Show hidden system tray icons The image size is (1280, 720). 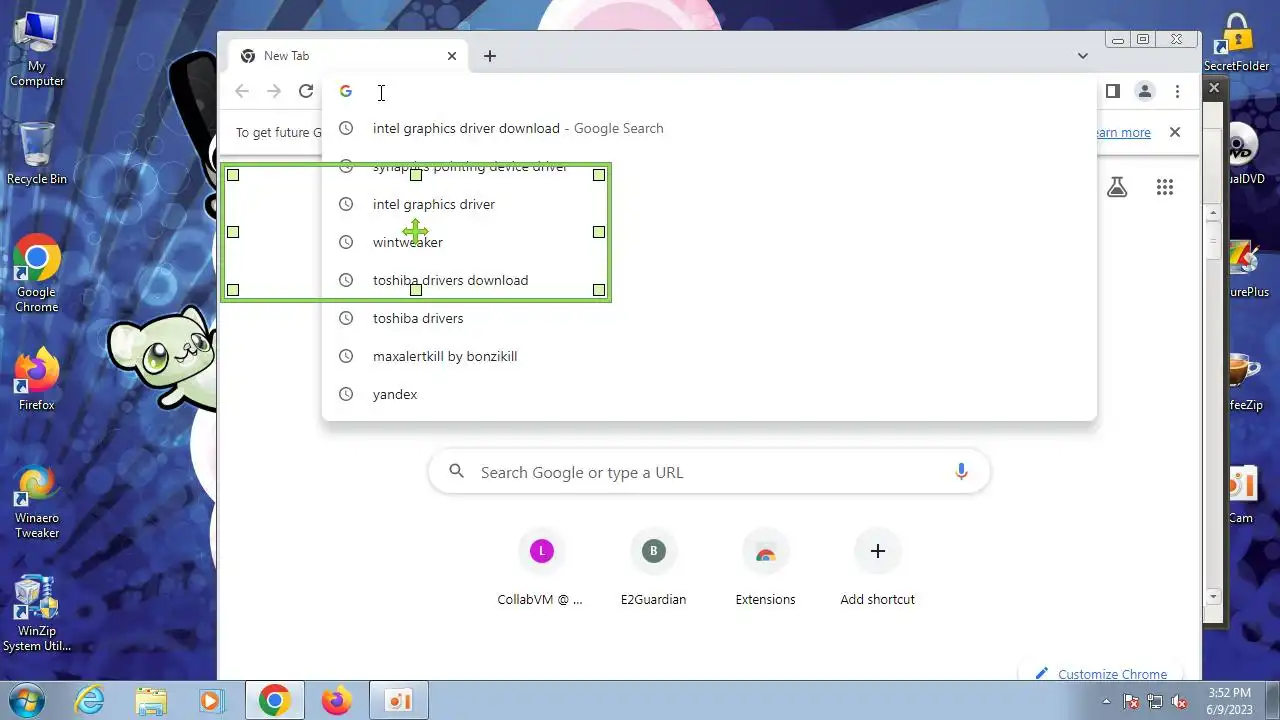1106,701
